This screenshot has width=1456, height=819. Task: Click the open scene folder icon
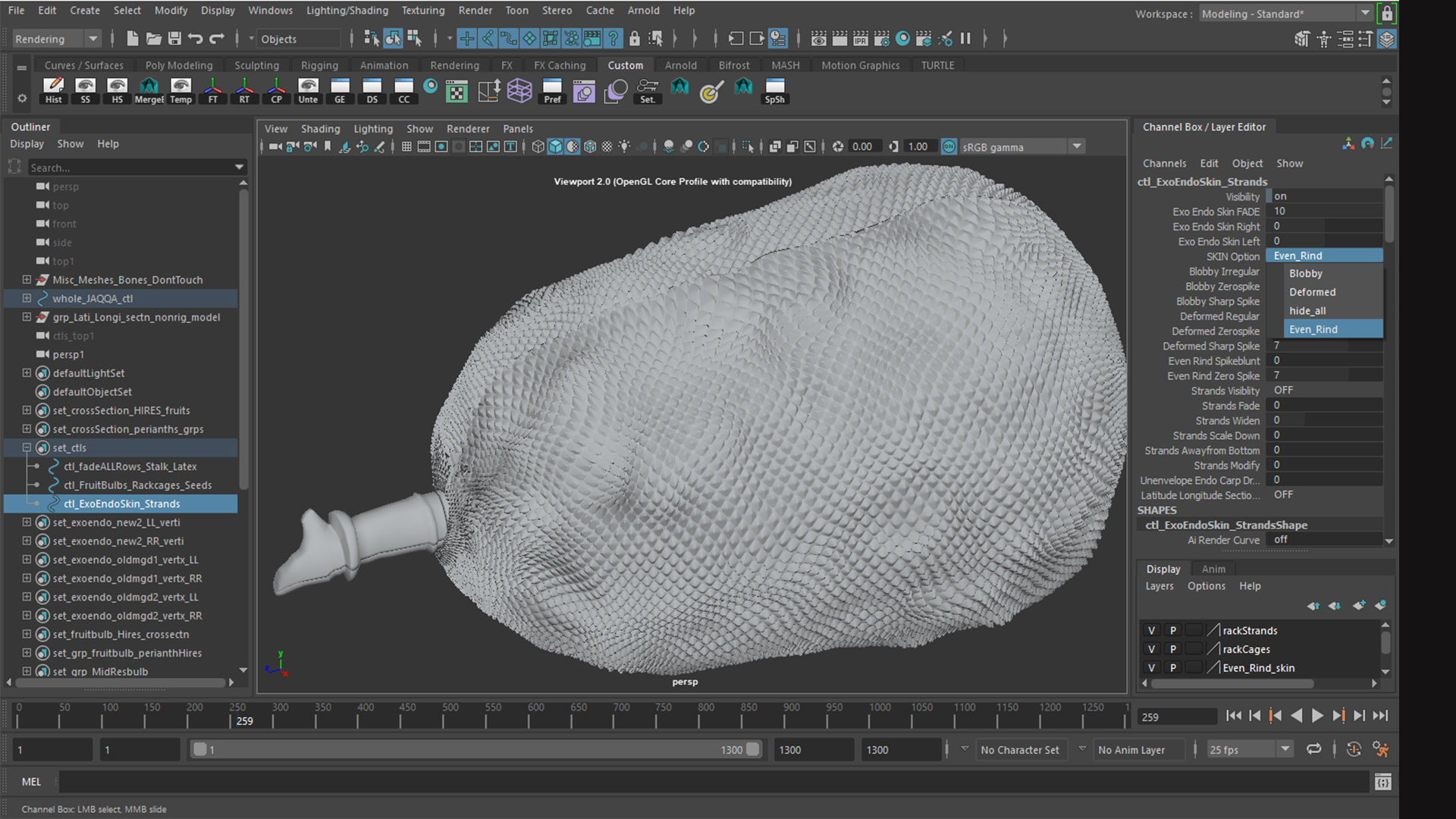153,39
